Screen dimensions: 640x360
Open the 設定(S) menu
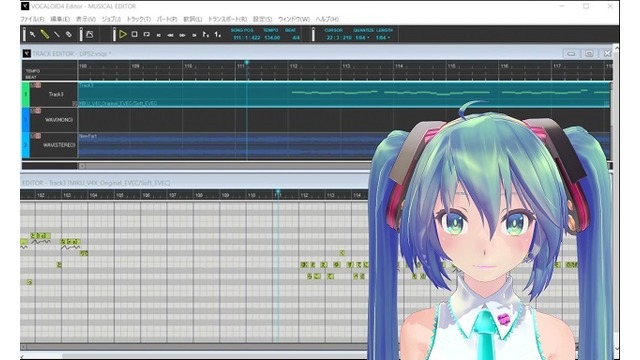262,19
